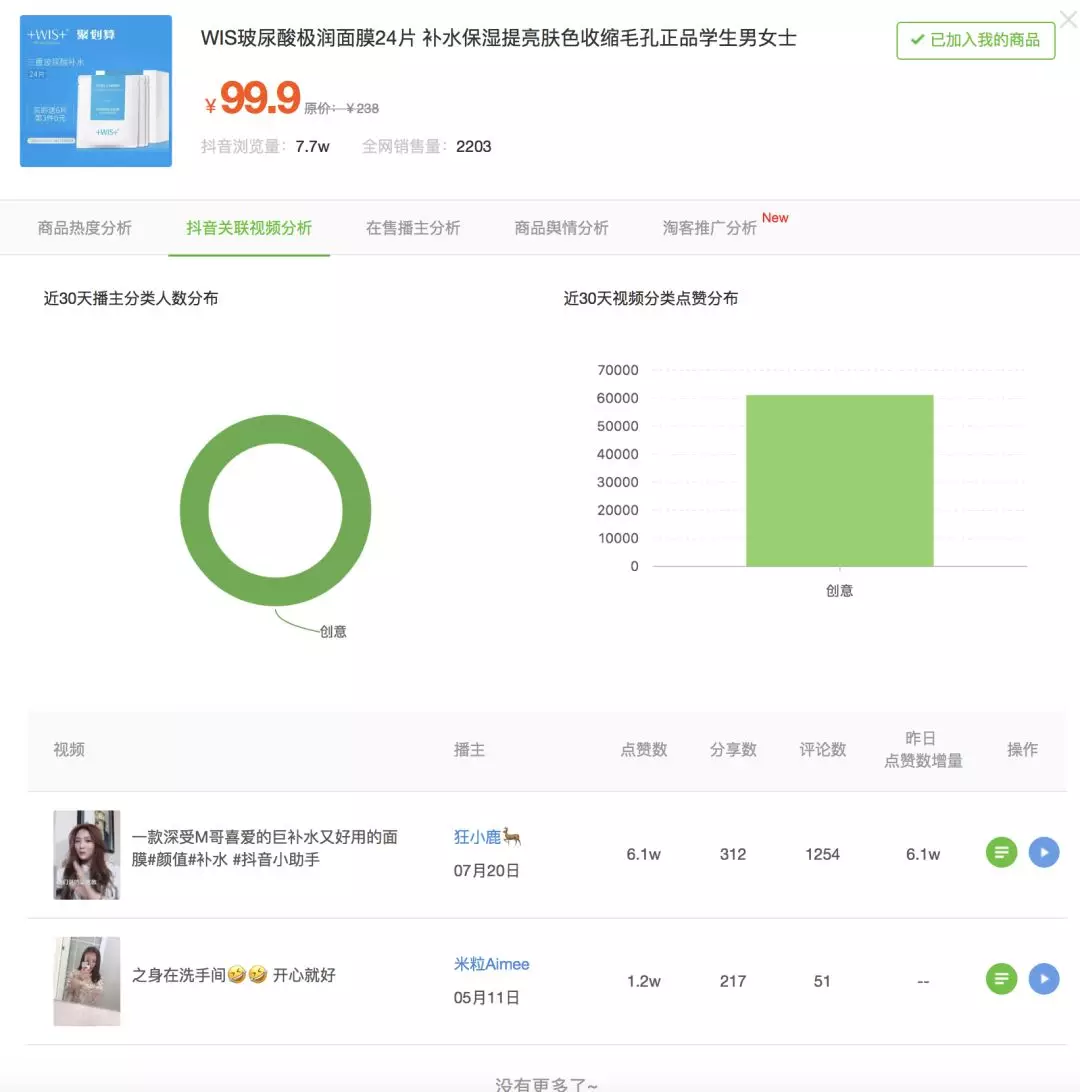This screenshot has height=1092, width=1080.
Task: Click the 已加入我的商品 button
Action: tap(976, 40)
